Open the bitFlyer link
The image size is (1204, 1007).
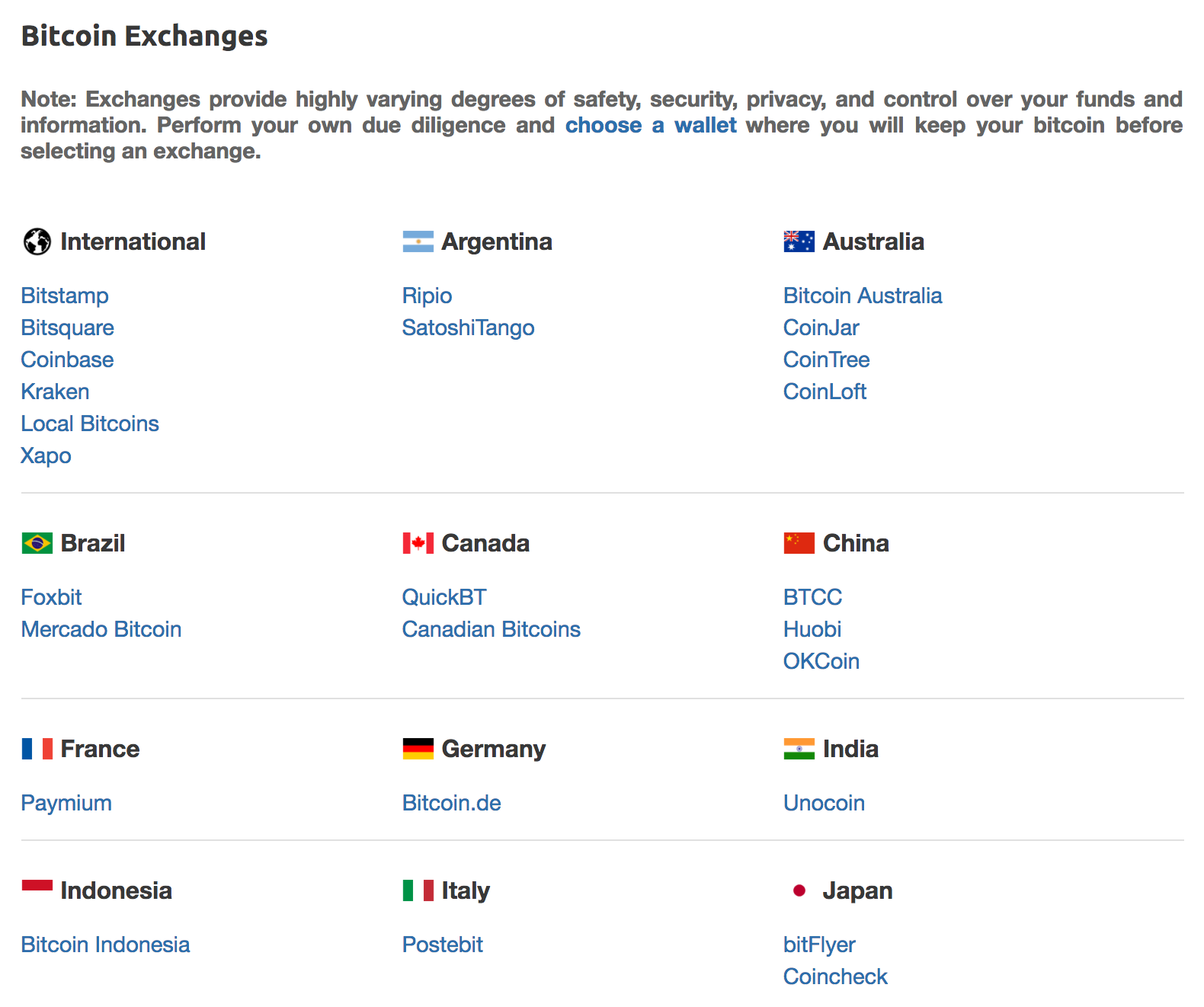819,945
